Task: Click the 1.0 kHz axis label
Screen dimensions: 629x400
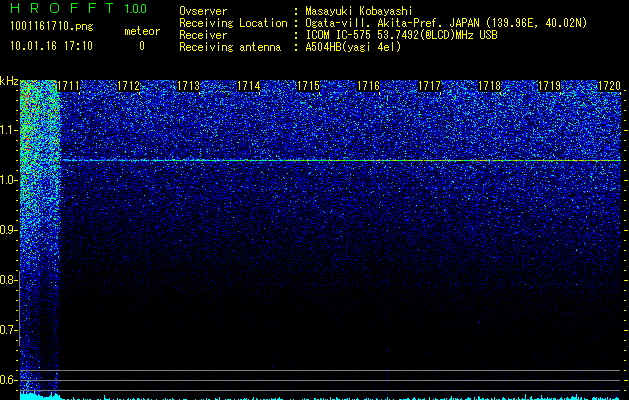Action: coord(8,180)
